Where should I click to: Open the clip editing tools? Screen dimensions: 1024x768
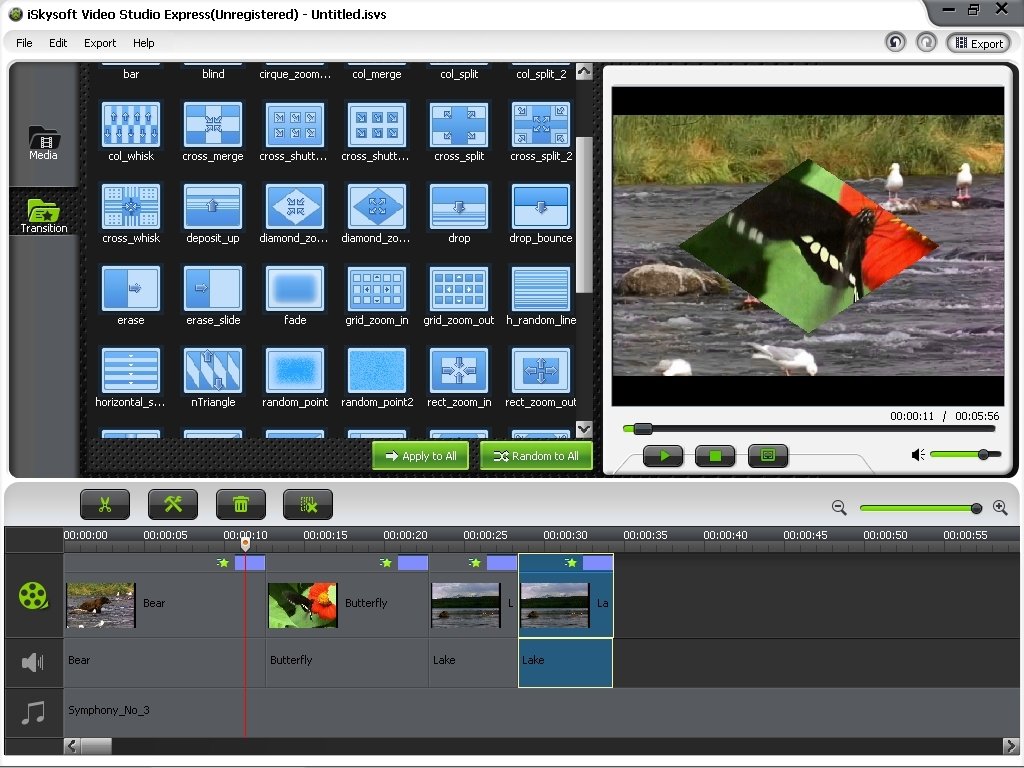tap(173, 504)
